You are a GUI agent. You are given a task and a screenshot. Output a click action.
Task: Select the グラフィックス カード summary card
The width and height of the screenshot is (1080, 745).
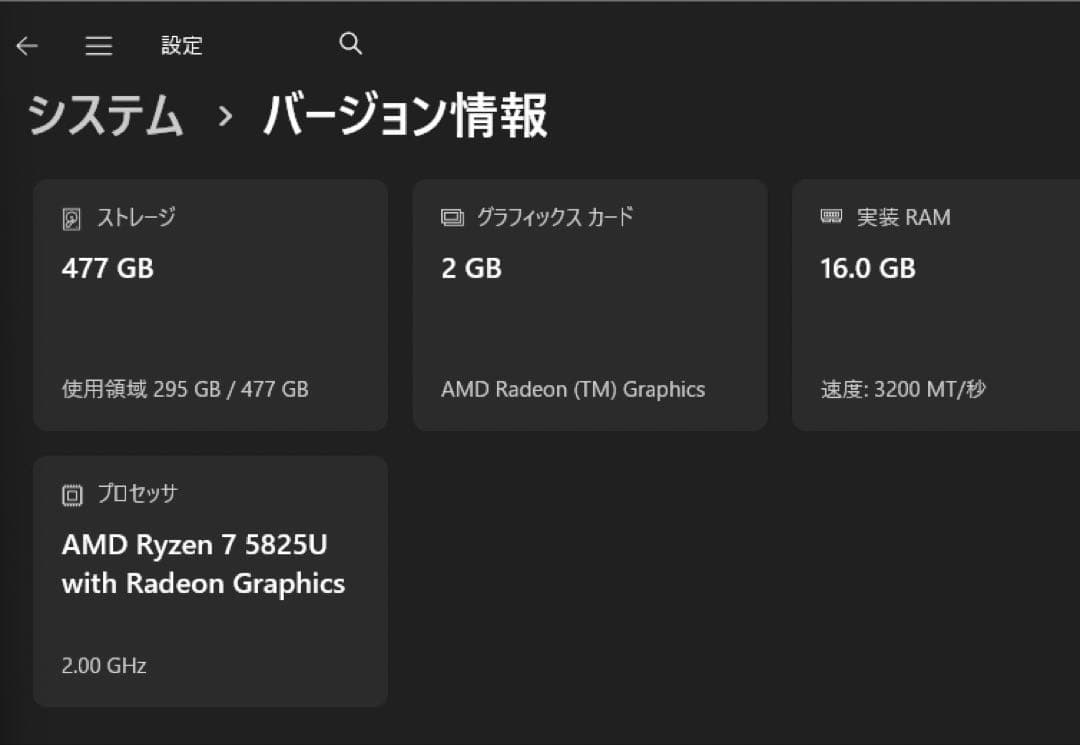[590, 303]
